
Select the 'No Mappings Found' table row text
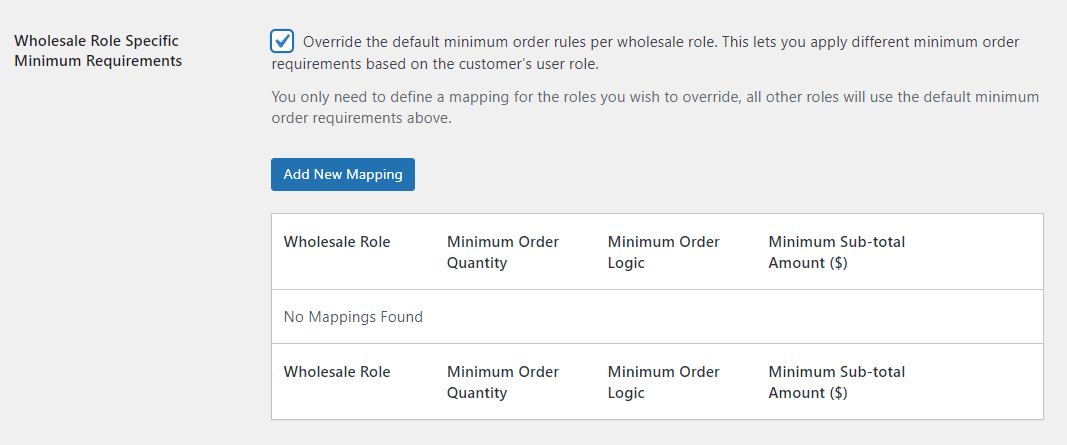(353, 317)
